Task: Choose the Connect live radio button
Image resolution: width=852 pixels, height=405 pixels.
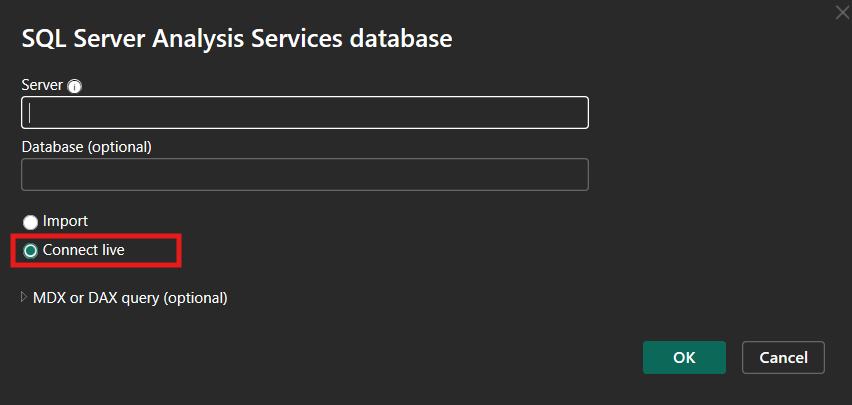Action: (30, 250)
